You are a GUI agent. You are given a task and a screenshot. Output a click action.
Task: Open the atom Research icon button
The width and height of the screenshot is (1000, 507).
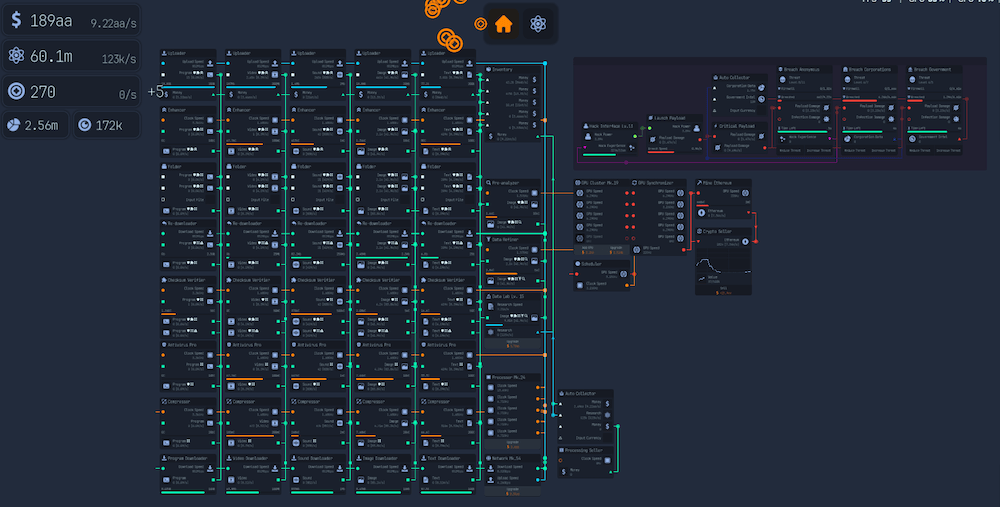coord(539,24)
